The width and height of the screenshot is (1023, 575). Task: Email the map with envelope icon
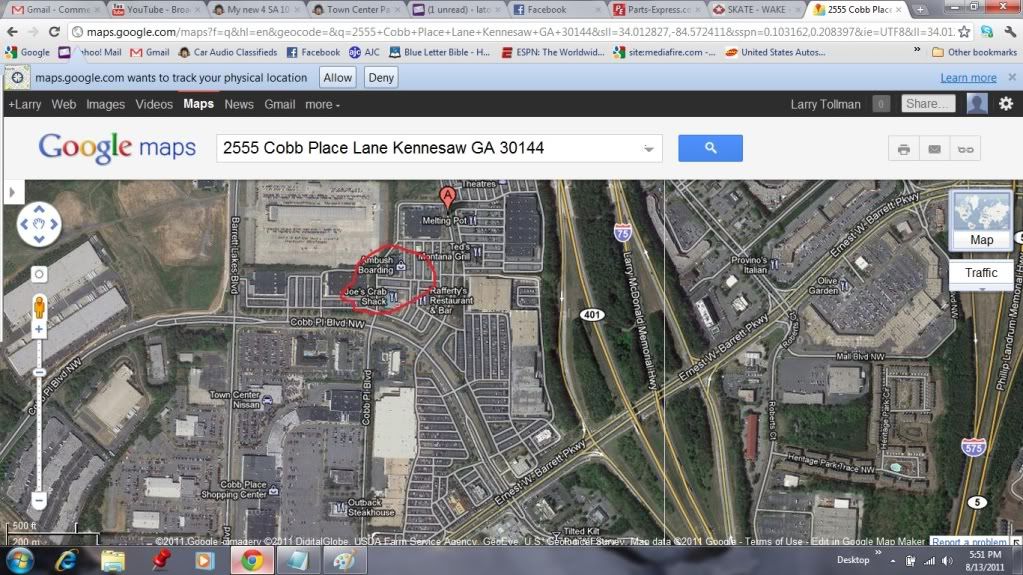pyautogui.click(x=934, y=149)
